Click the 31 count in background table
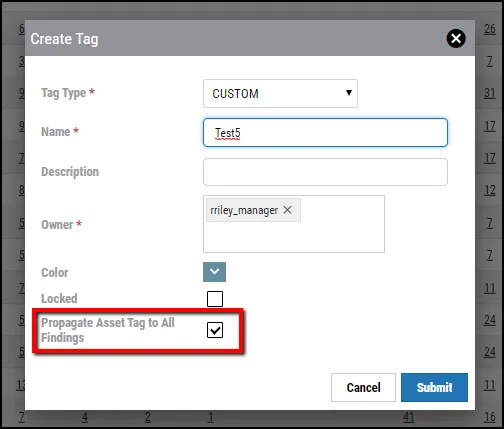Viewport: 504px width, 429px height. click(490, 93)
